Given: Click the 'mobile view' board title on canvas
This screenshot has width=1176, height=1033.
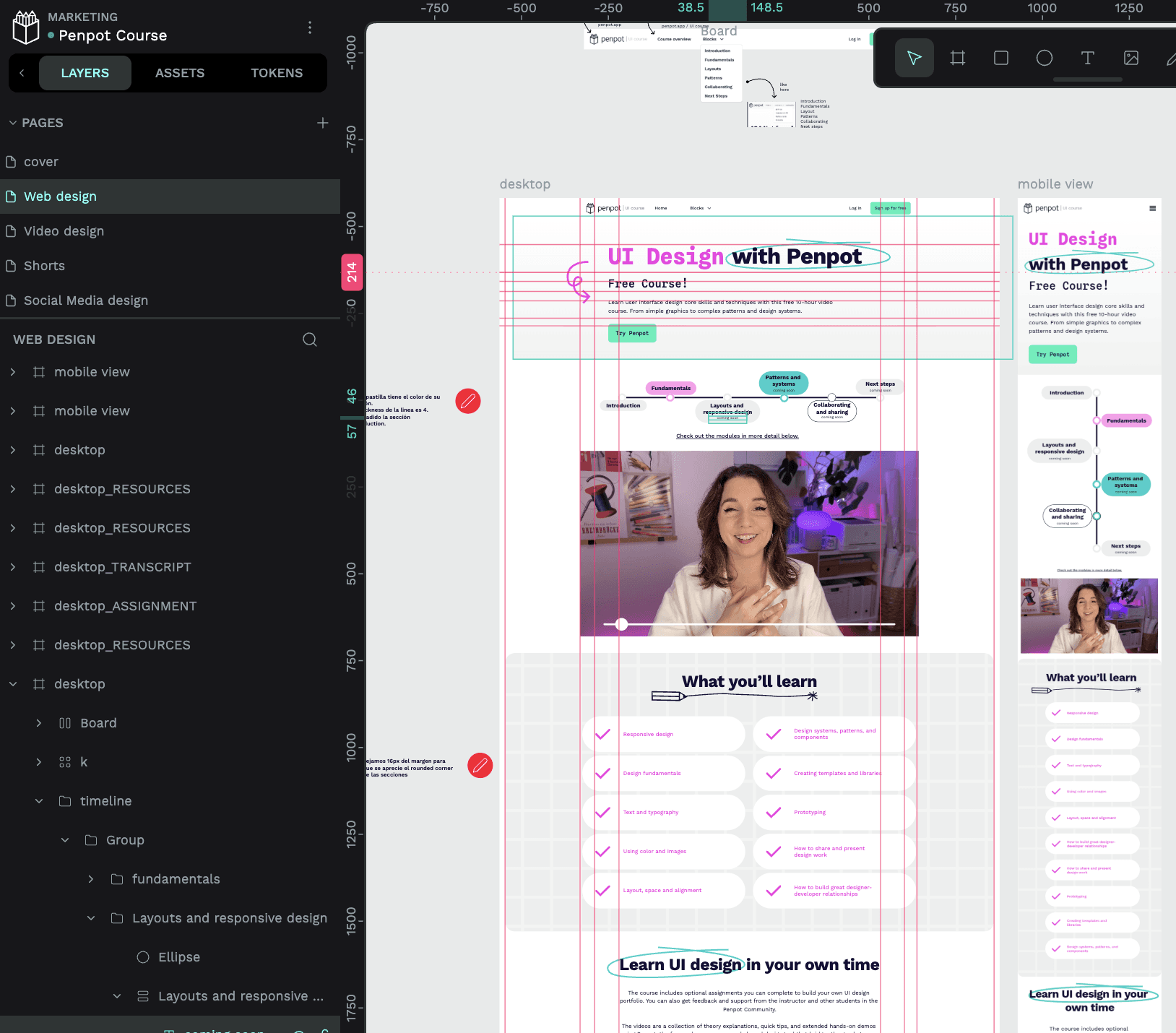Looking at the screenshot, I should pyautogui.click(x=1055, y=184).
